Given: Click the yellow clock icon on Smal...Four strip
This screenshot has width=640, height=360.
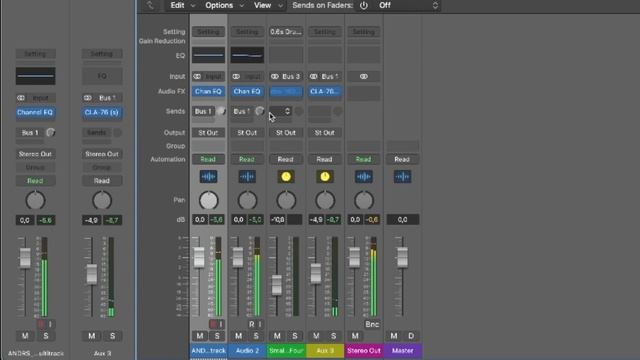Looking at the screenshot, I should coord(286,177).
